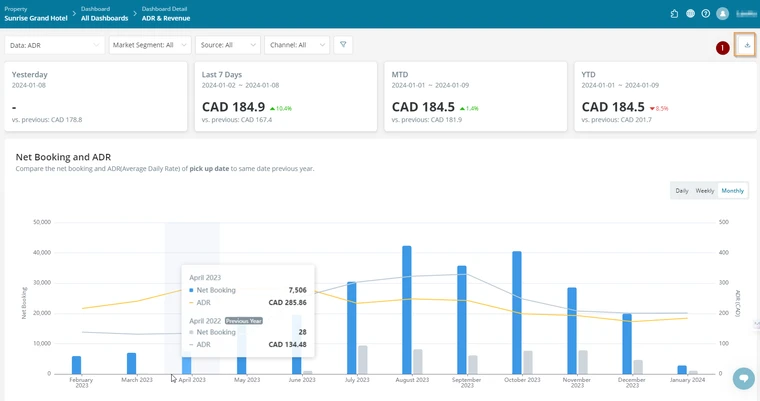The image size is (760, 401).
Task: Click 'vs. previous: CAD 178.8' text
Action: tap(47, 120)
